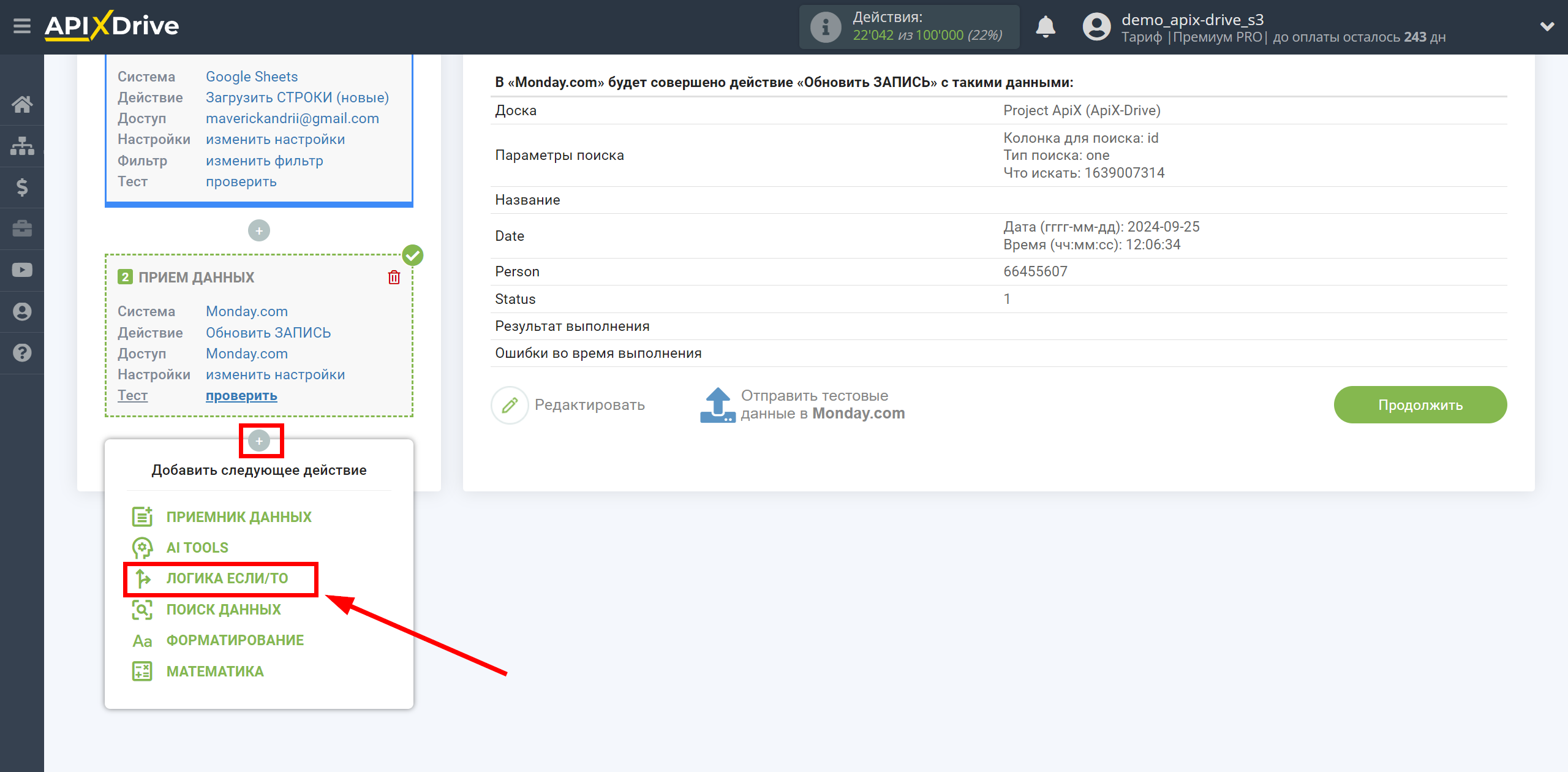
Task: Delete the ПРИЕМ ДАННЫХ block
Action: [x=394, y=278]
